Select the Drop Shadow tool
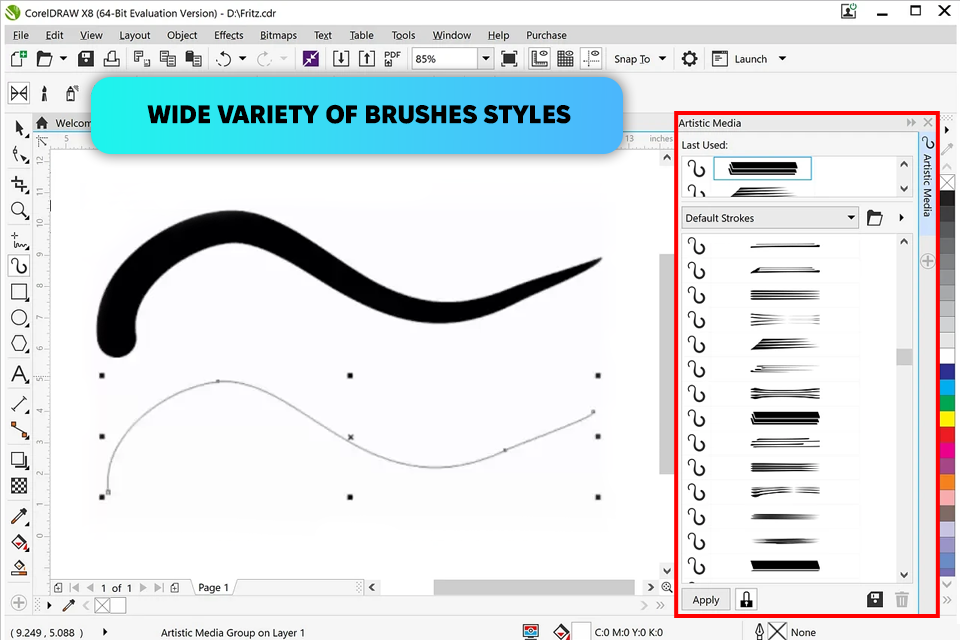This screenshot has height=640, width=960. pyautogui.click(x=20, y=460)
